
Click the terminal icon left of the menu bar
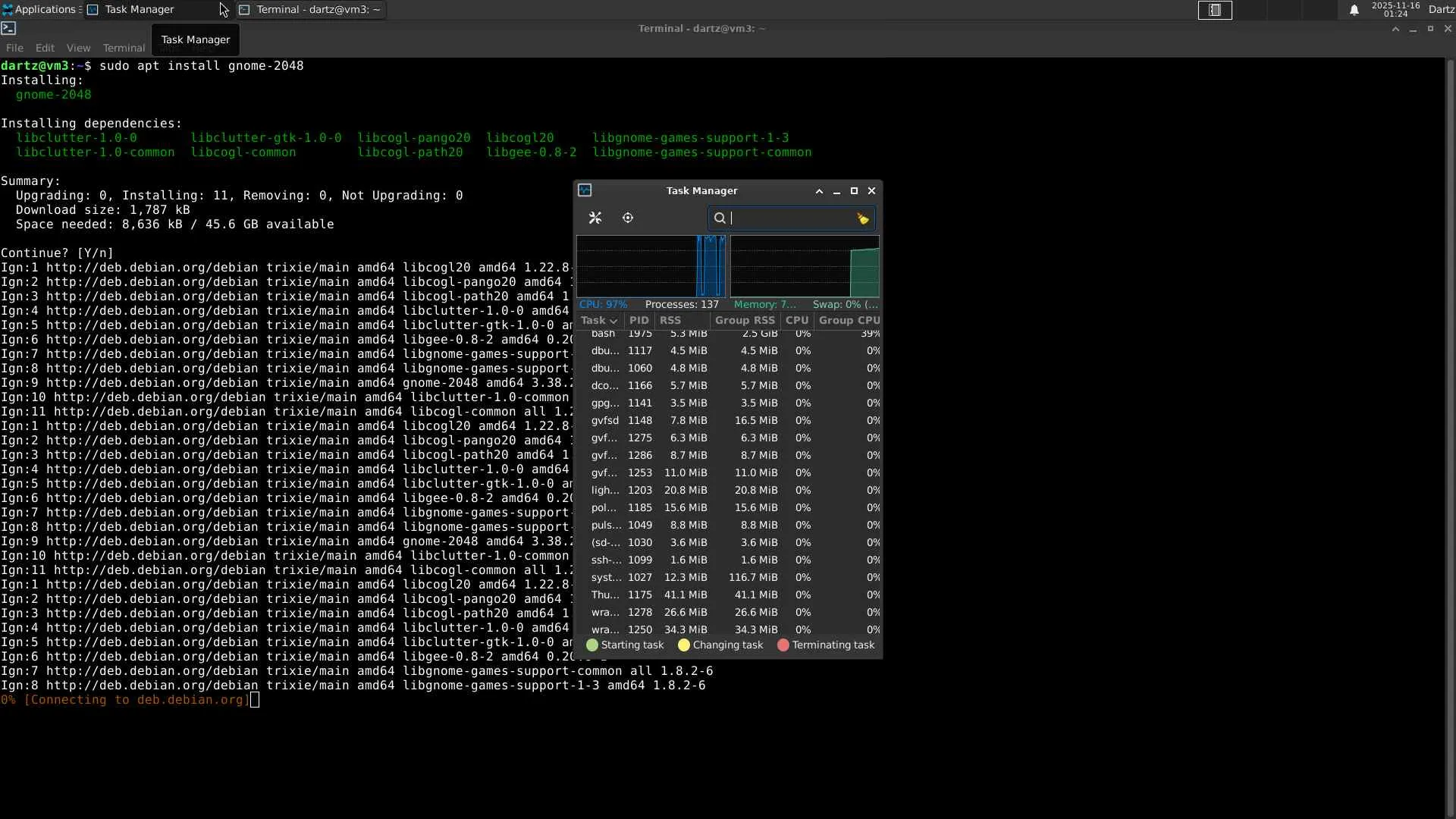pos(8,29)
